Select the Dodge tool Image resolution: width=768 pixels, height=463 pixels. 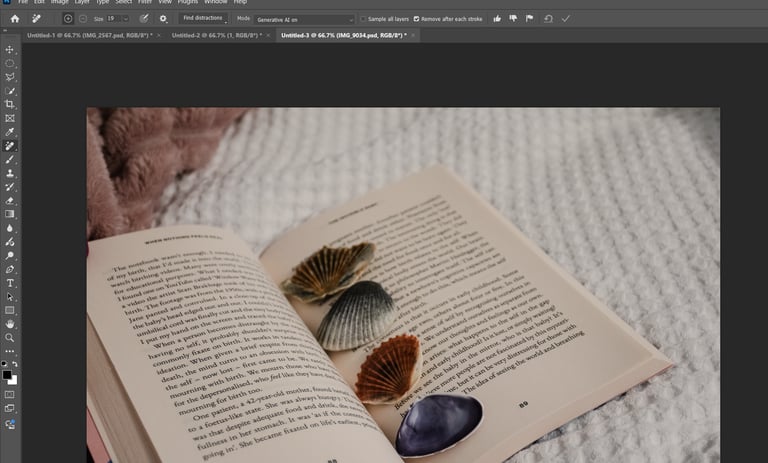(9, 255)
